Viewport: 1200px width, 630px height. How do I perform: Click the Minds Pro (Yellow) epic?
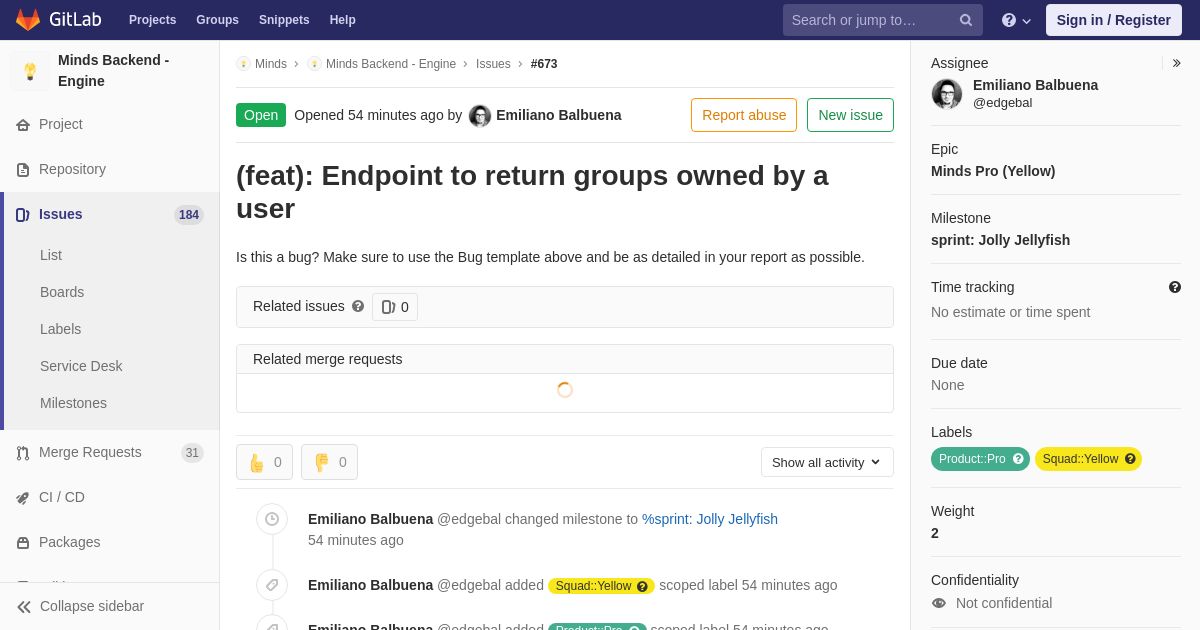click(x=993, y=171)
